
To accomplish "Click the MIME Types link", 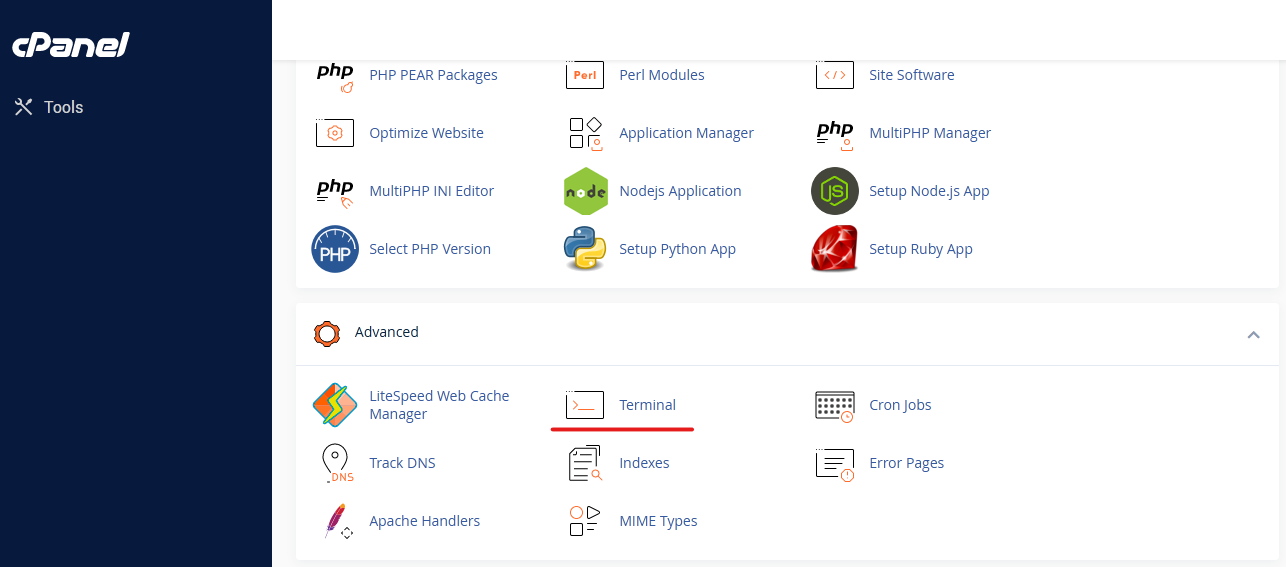I will point(658,521).
